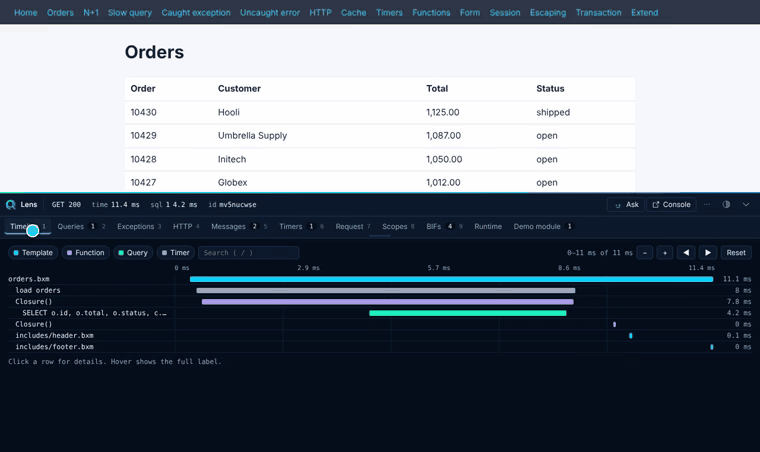760x452 pixels.
Task: Click the Umbrella Supply customer cell
Action: tap(253, 136)
